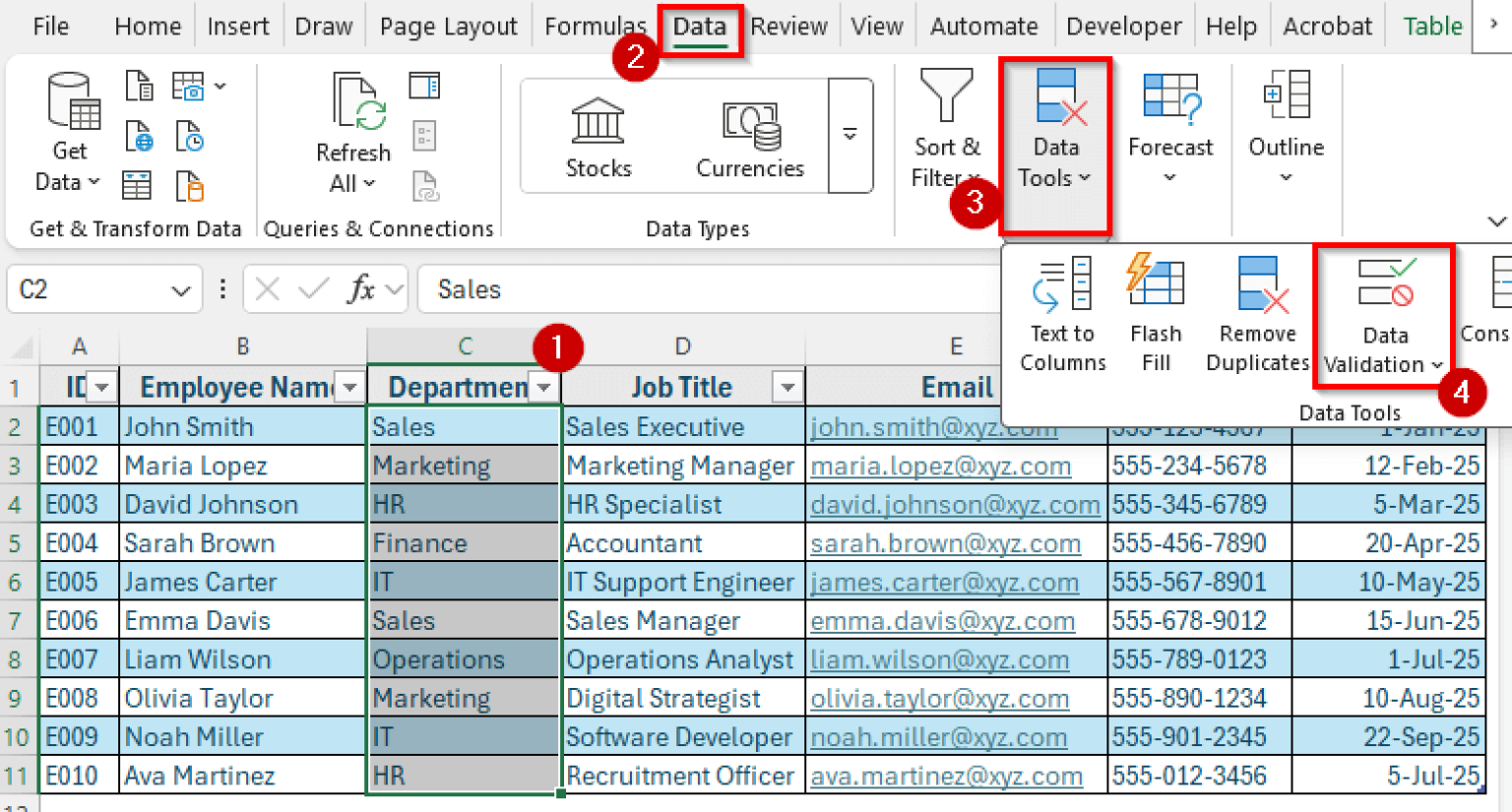Open the Department column filter dropdown

(x=542, y=387)
